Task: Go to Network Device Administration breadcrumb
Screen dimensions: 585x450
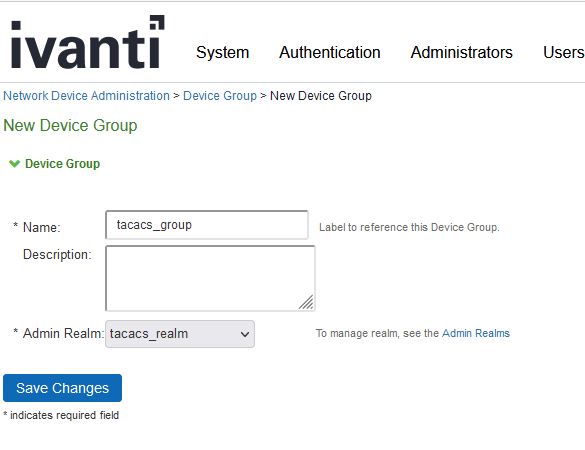Action: 86,96
